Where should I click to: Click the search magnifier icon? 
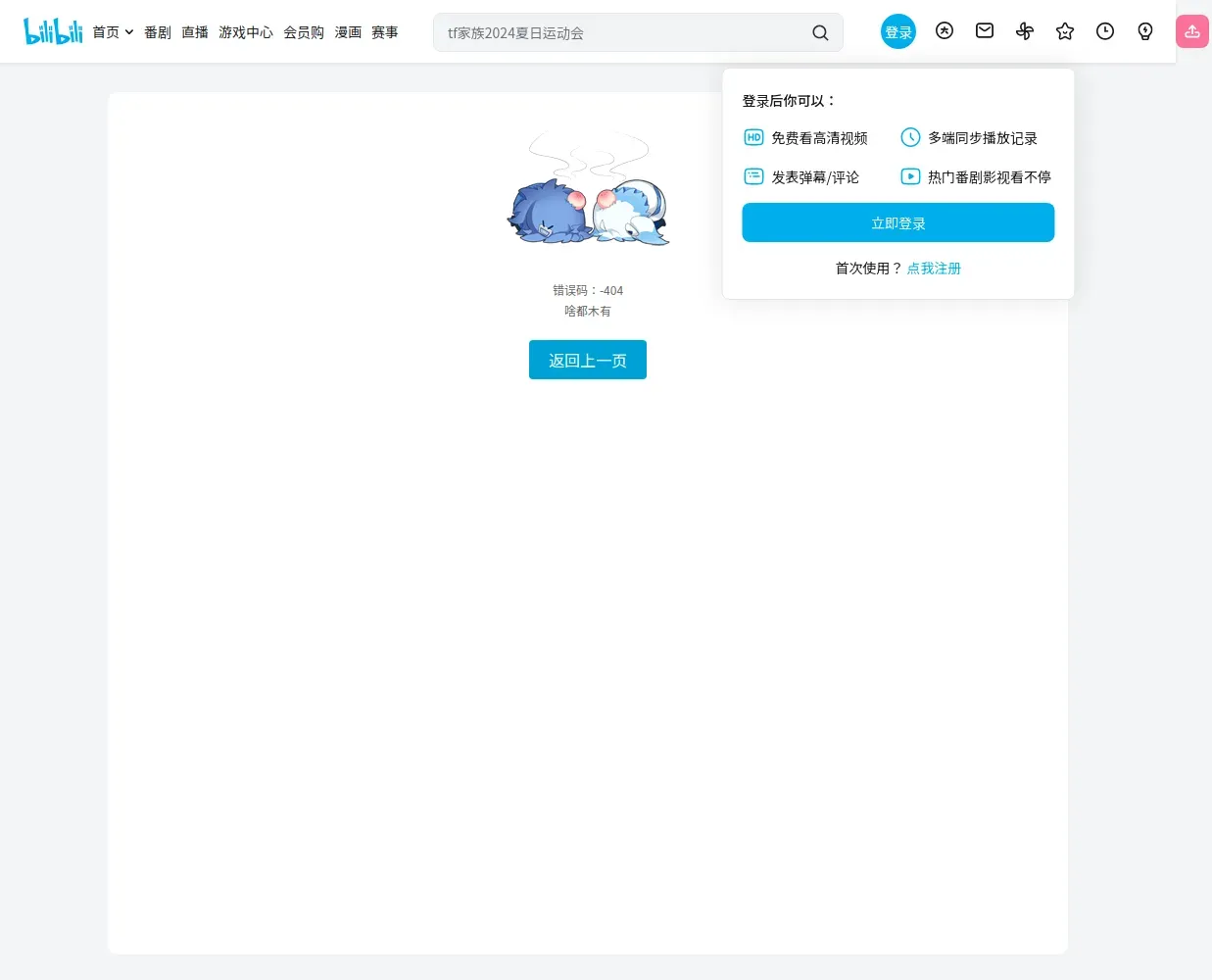[820, 32]
